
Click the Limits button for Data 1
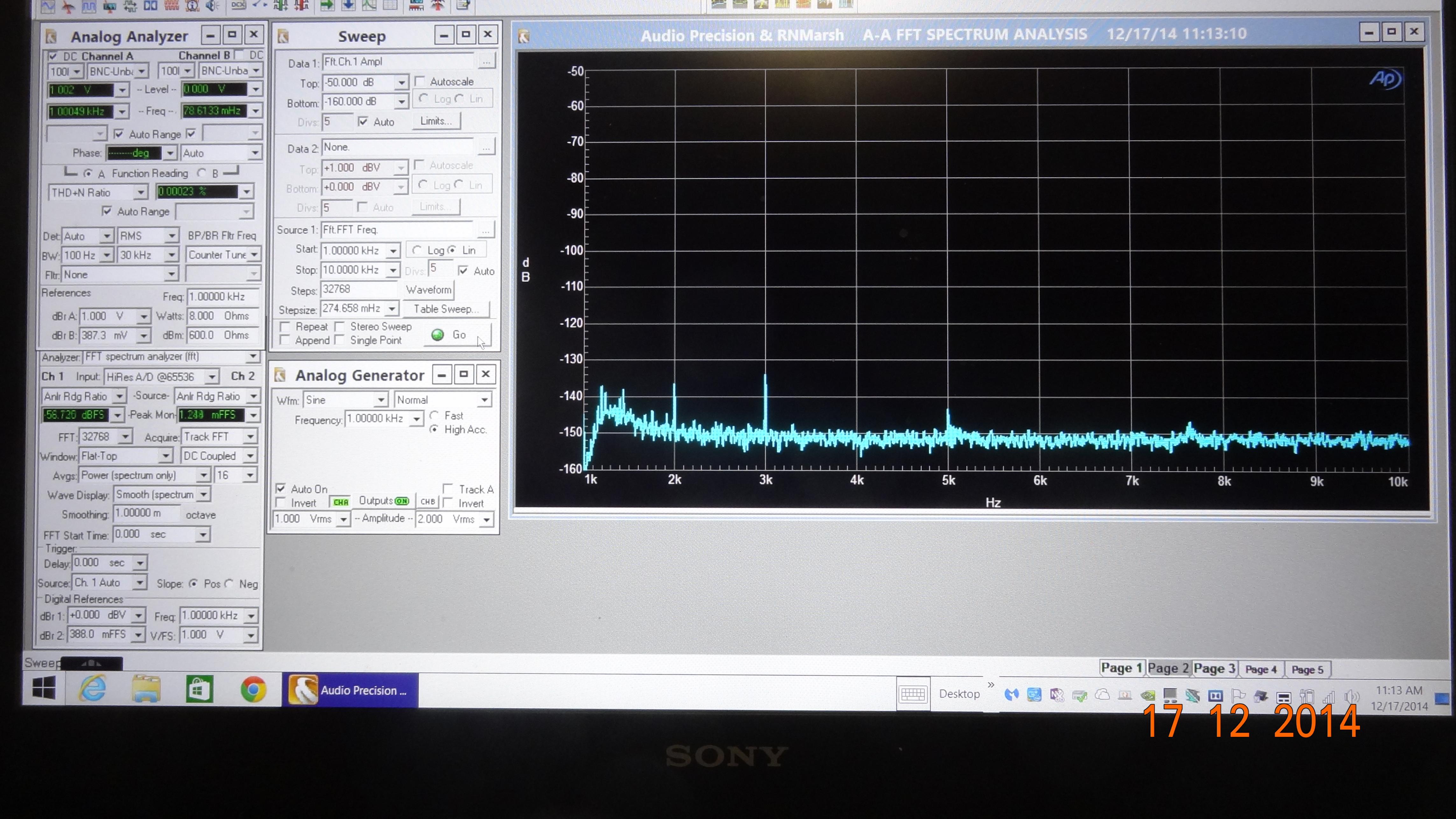tap(436, 121)
